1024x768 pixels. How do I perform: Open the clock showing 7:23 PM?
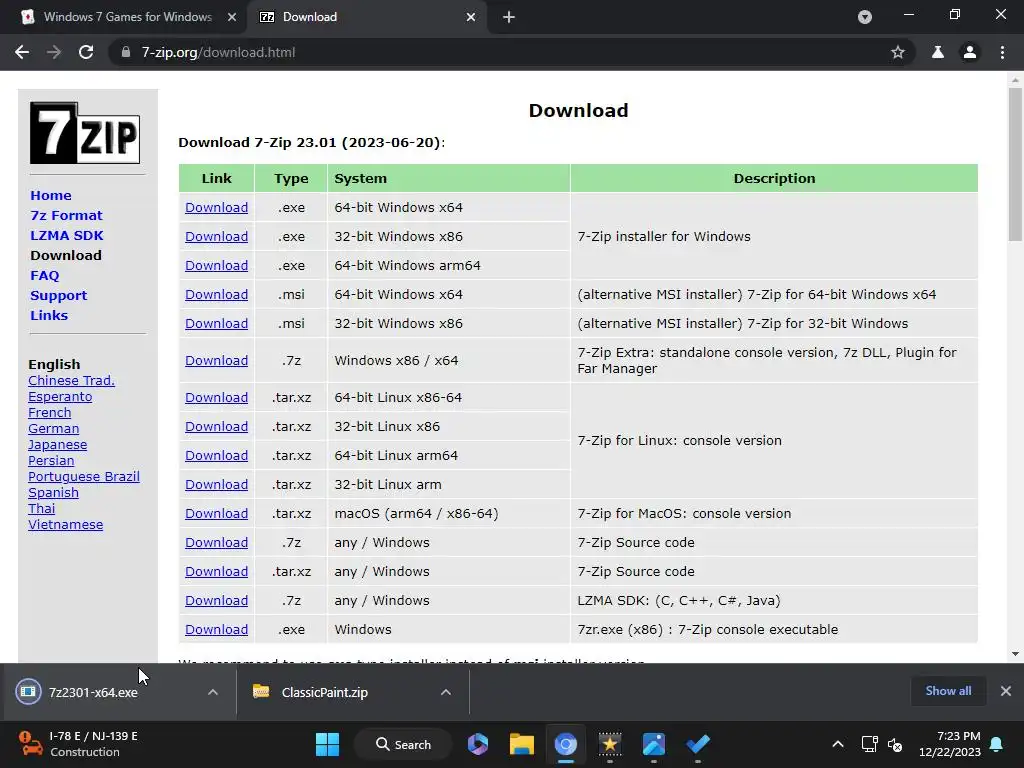950,744
